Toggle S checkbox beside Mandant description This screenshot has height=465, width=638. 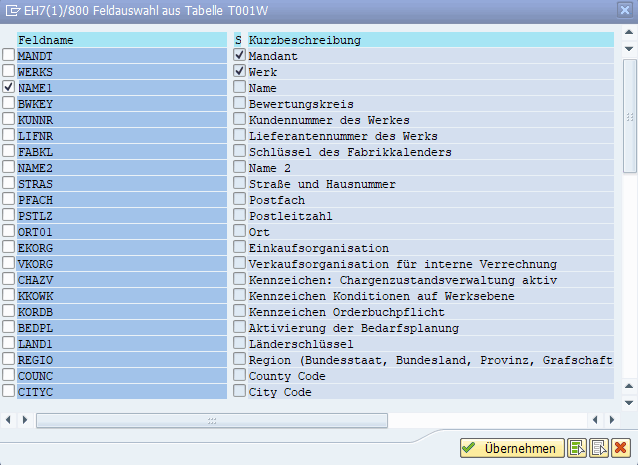coord(240,55)
